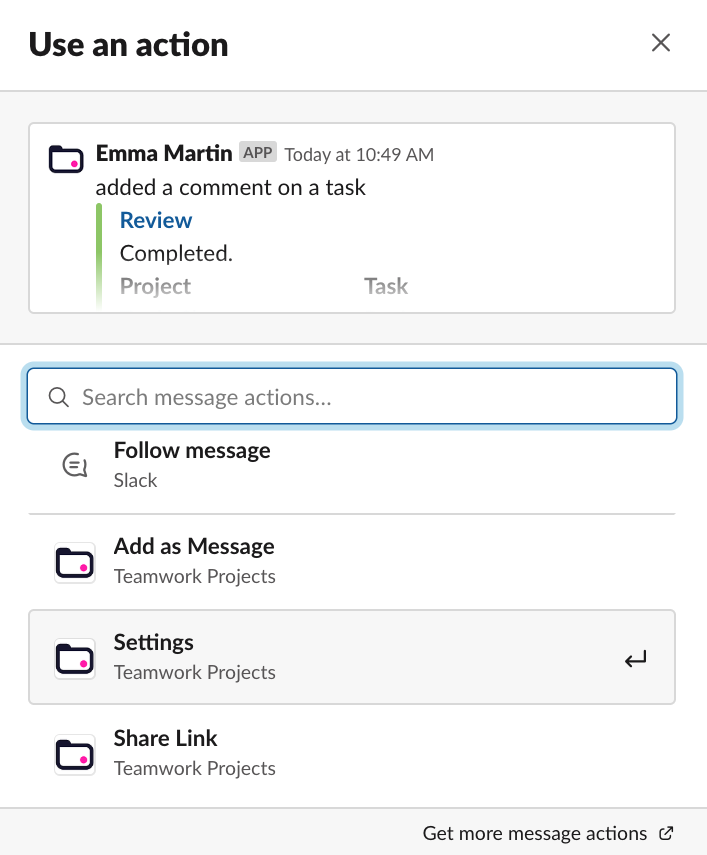Close the Use an action dialog
Viewport: 707px width, 855px height.
coord(661,43)
